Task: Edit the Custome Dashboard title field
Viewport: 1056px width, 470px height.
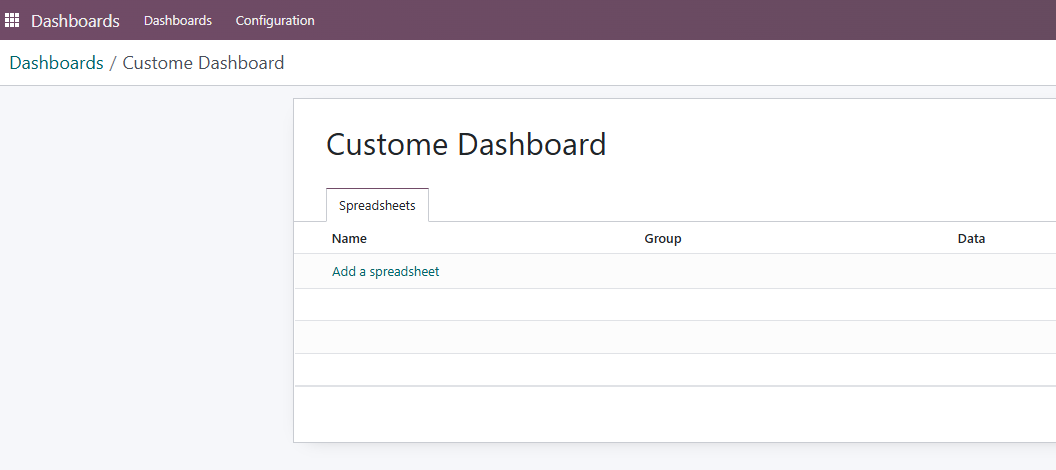Action: tap(466, 145)
